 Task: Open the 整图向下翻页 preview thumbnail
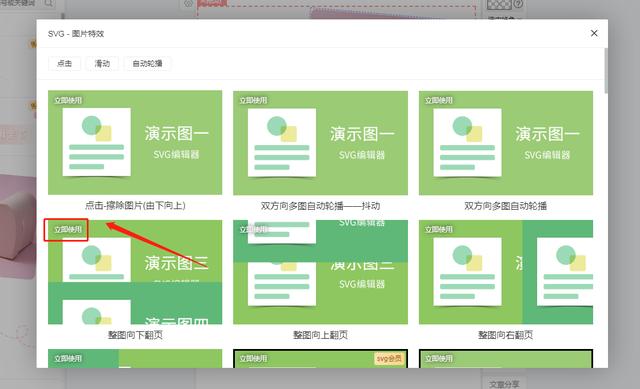[135, 272]
